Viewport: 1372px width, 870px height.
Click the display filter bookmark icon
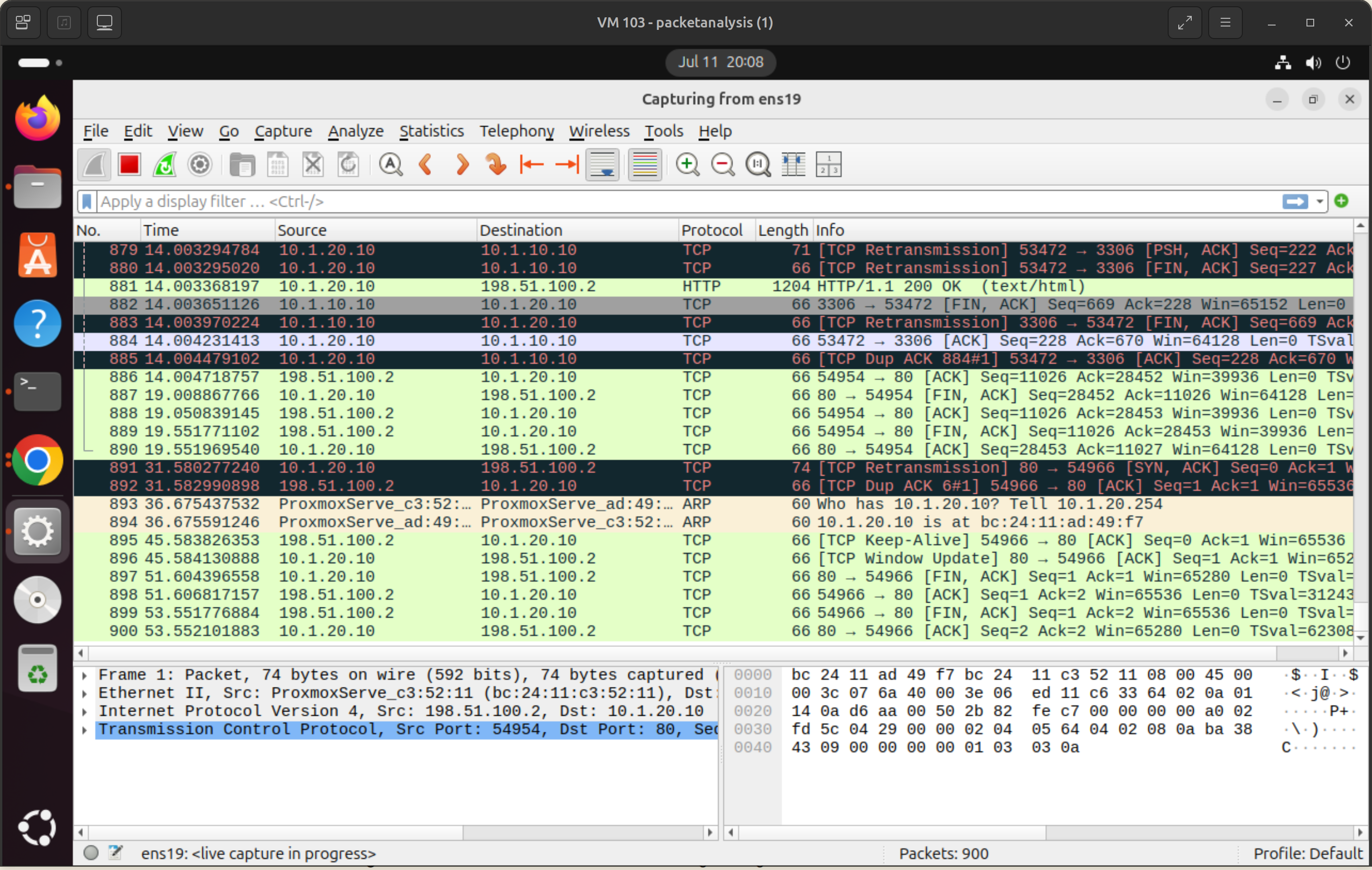(87, 201)
